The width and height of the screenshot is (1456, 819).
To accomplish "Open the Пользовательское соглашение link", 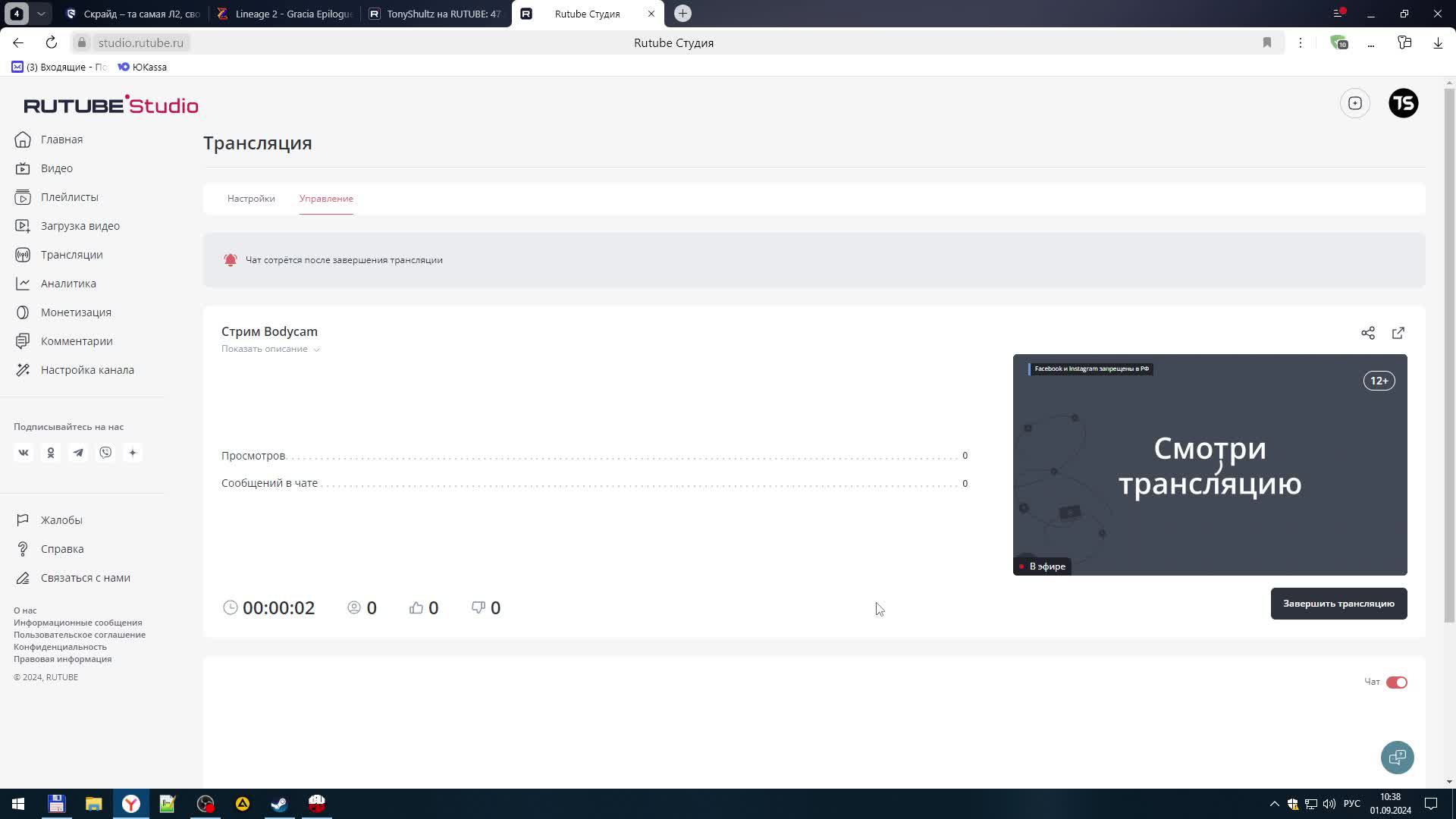I will tap(80, 635).
